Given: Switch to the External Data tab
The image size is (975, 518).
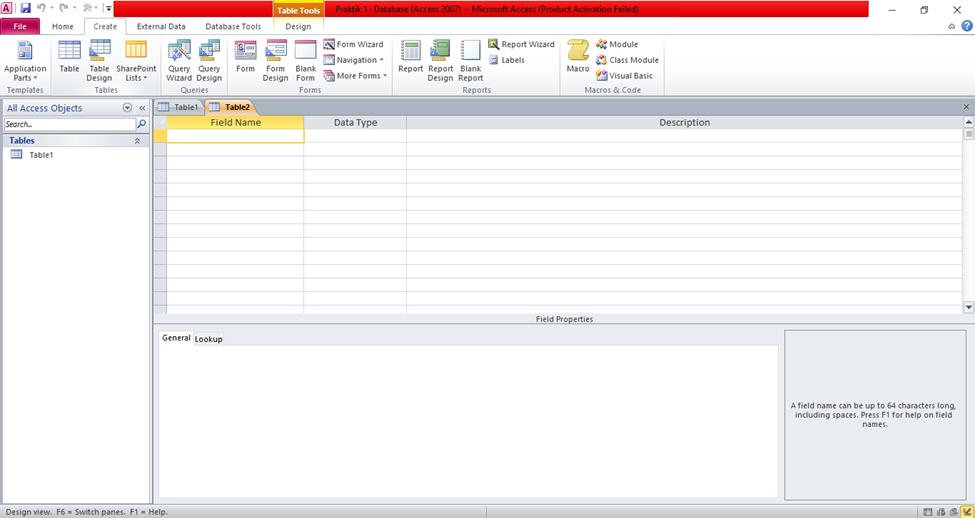Looking at the screenshot, I should coord(161,27).
